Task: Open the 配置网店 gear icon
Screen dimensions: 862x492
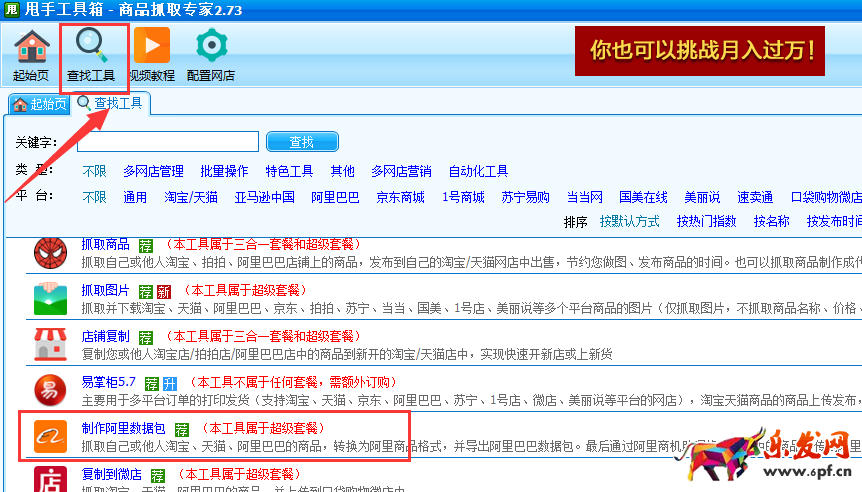Action: (x=211, y=55)
